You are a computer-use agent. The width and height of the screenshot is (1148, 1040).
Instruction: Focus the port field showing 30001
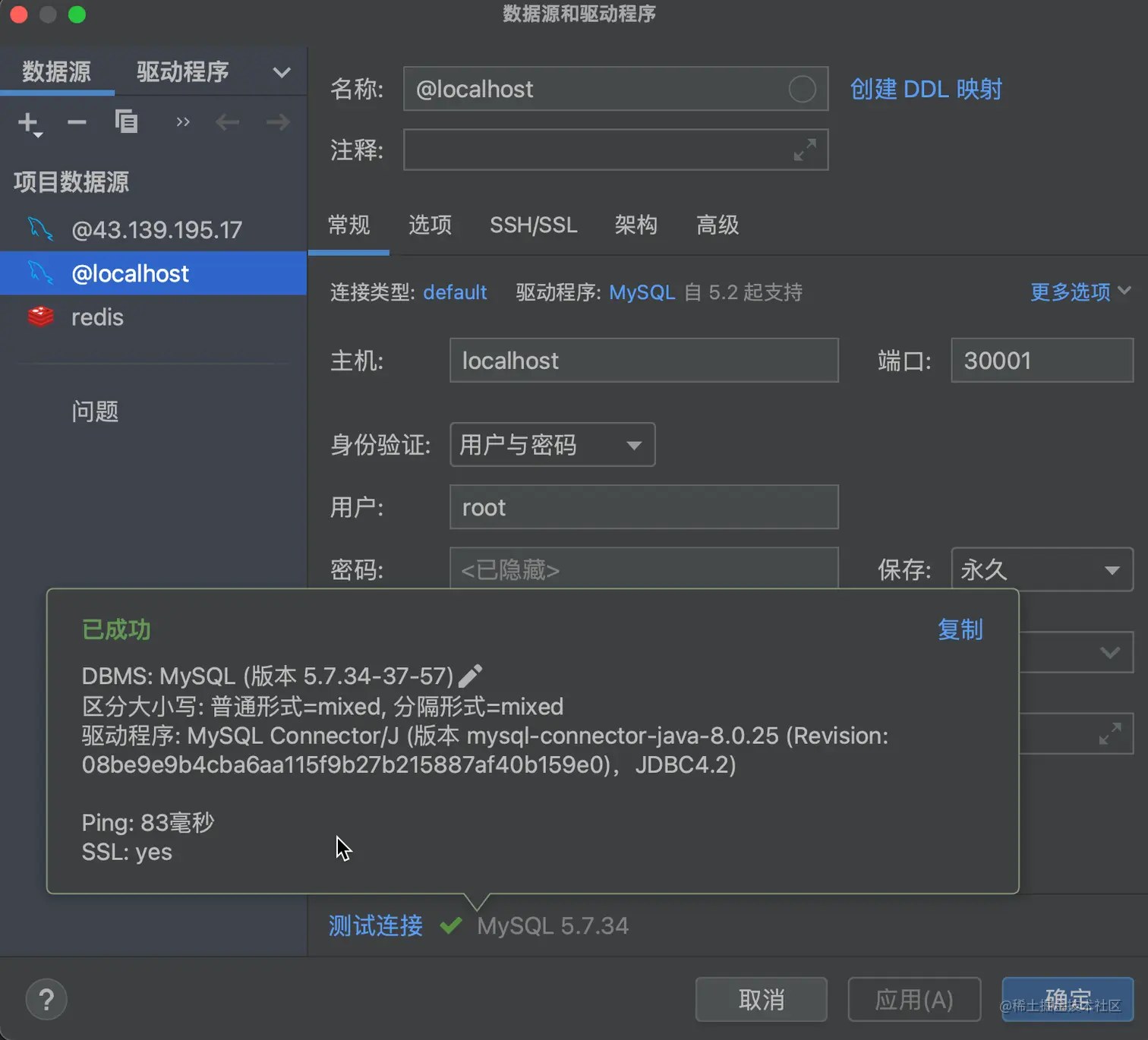pos(1042,361)
